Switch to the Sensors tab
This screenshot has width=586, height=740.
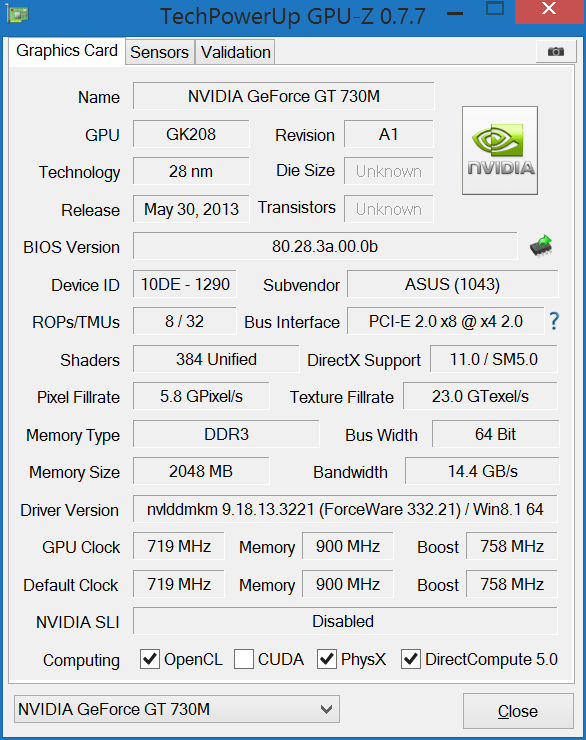(x=159, y=52)
